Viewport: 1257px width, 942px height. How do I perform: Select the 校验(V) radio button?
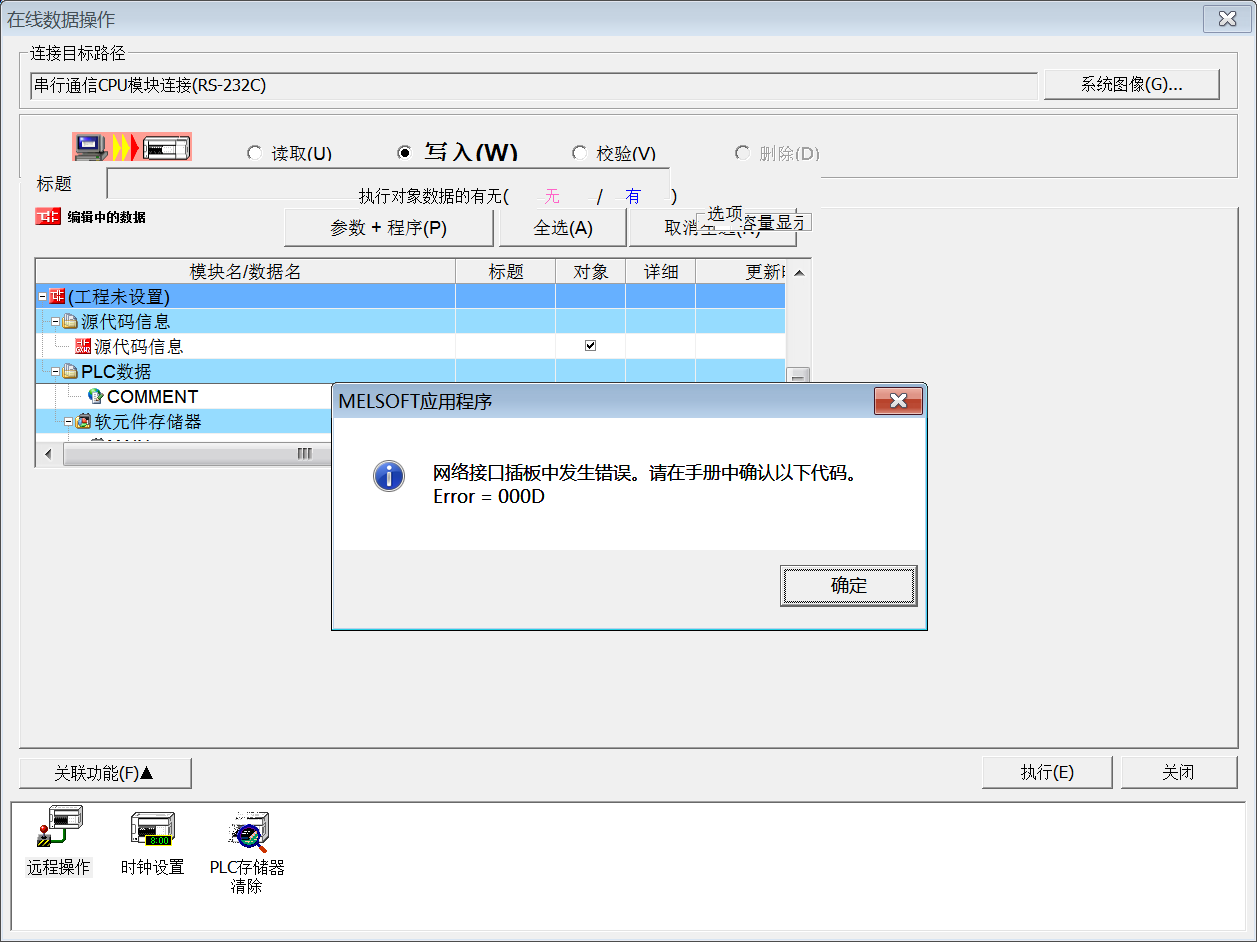[x=579, y=154]
